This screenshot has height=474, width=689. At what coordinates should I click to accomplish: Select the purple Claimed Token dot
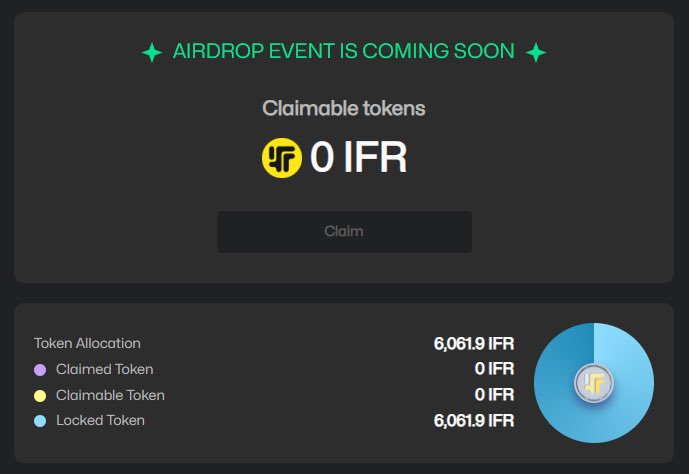(x=40, y=370)
